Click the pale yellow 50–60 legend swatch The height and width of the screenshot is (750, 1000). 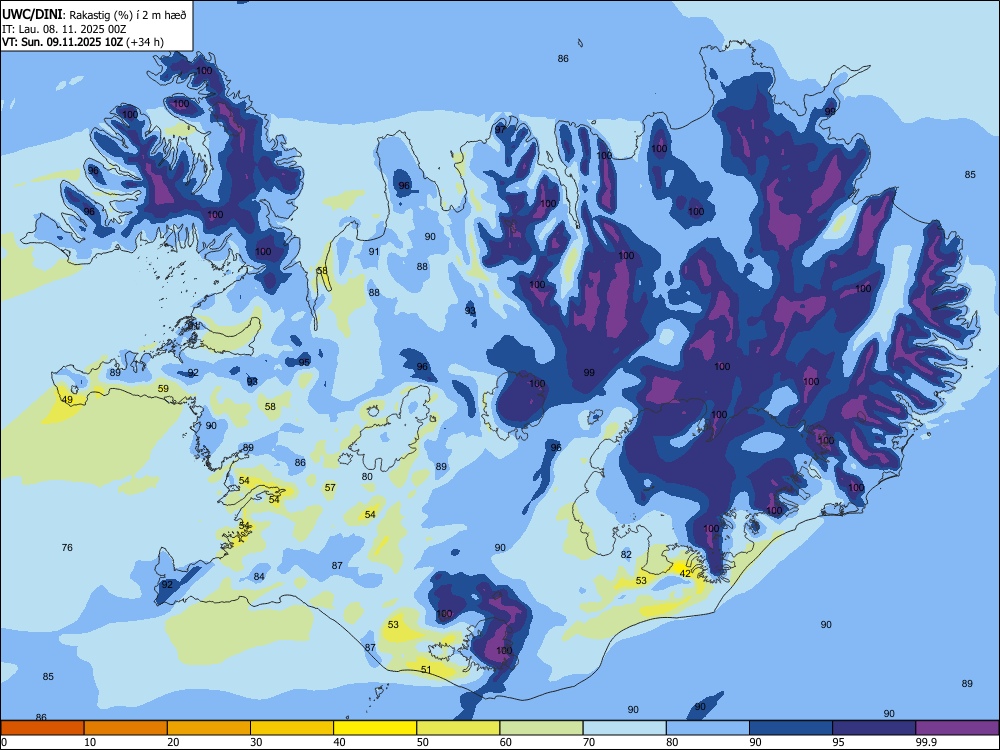[459, 728]
